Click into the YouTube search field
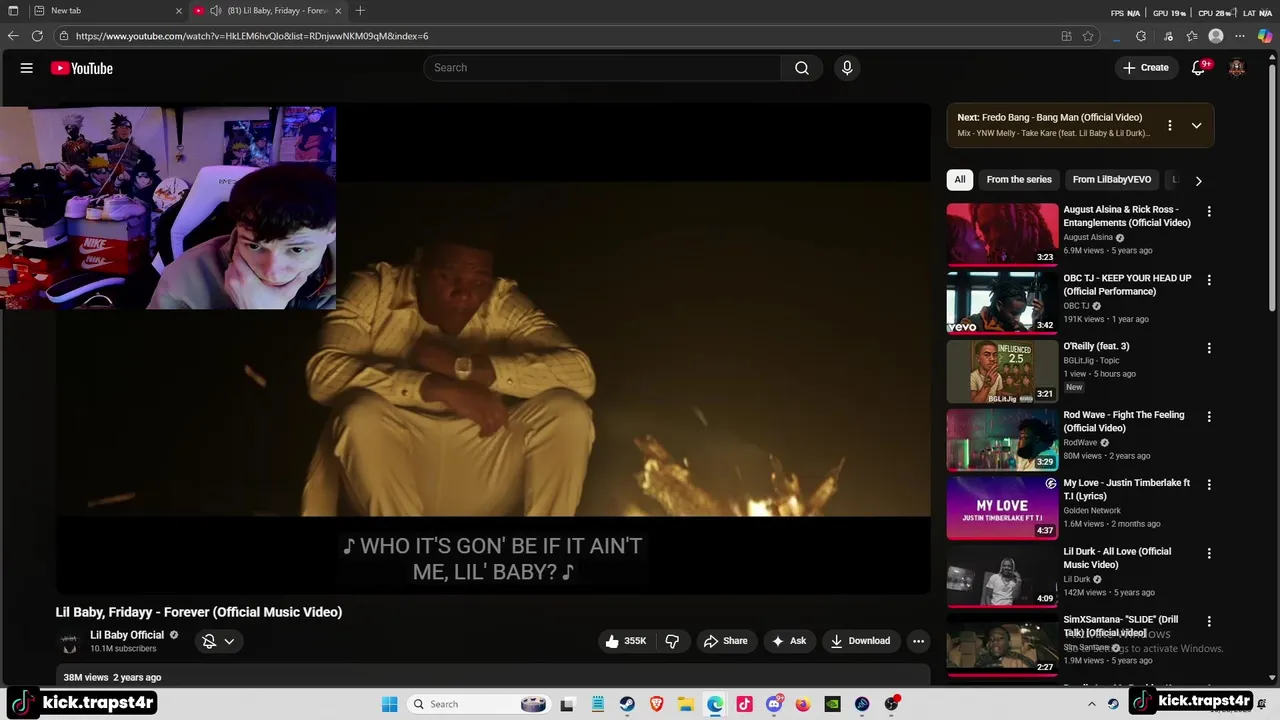 pos(602,68)
